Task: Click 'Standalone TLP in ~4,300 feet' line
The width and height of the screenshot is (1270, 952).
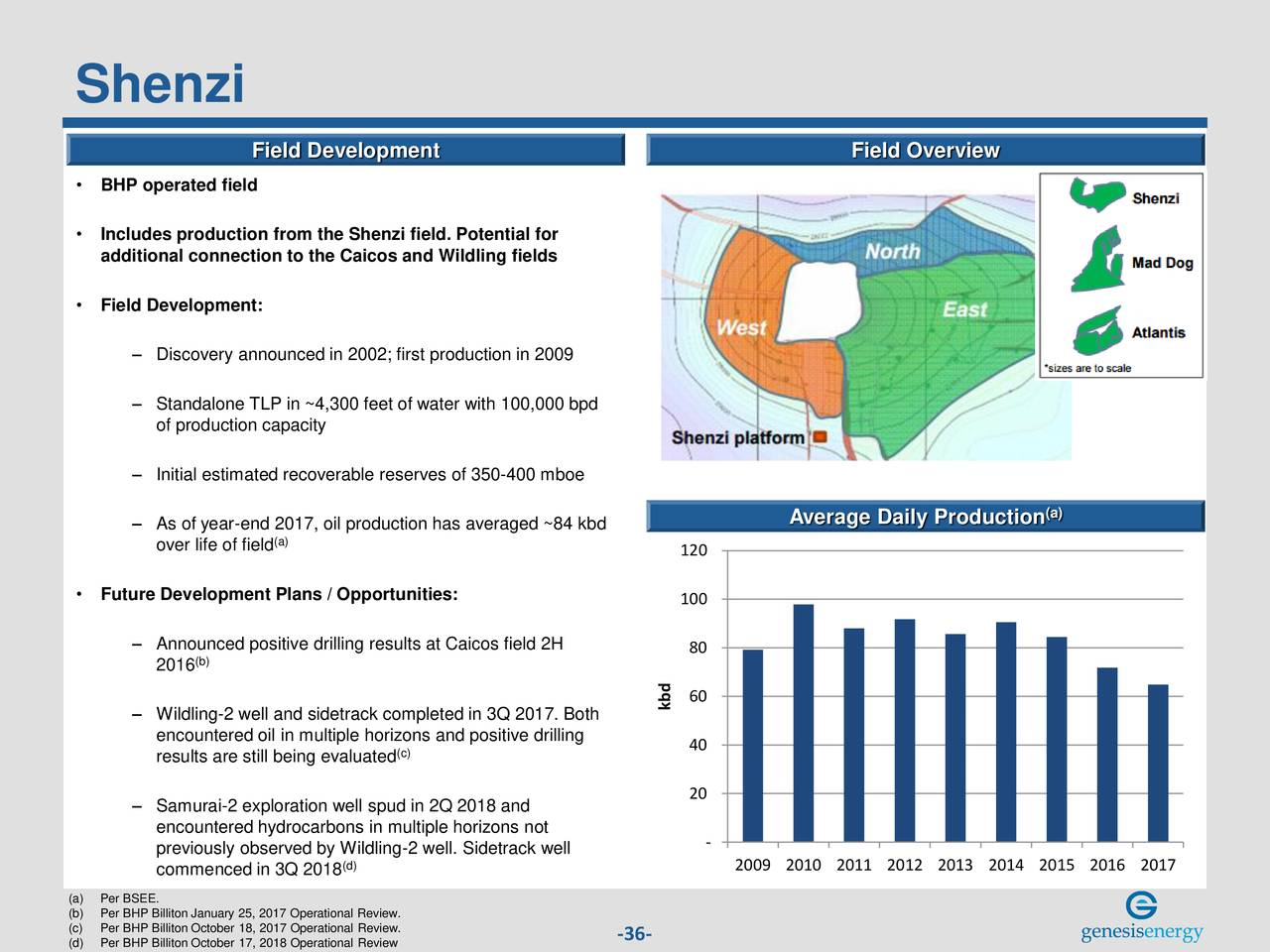Action: coord(377,415)
